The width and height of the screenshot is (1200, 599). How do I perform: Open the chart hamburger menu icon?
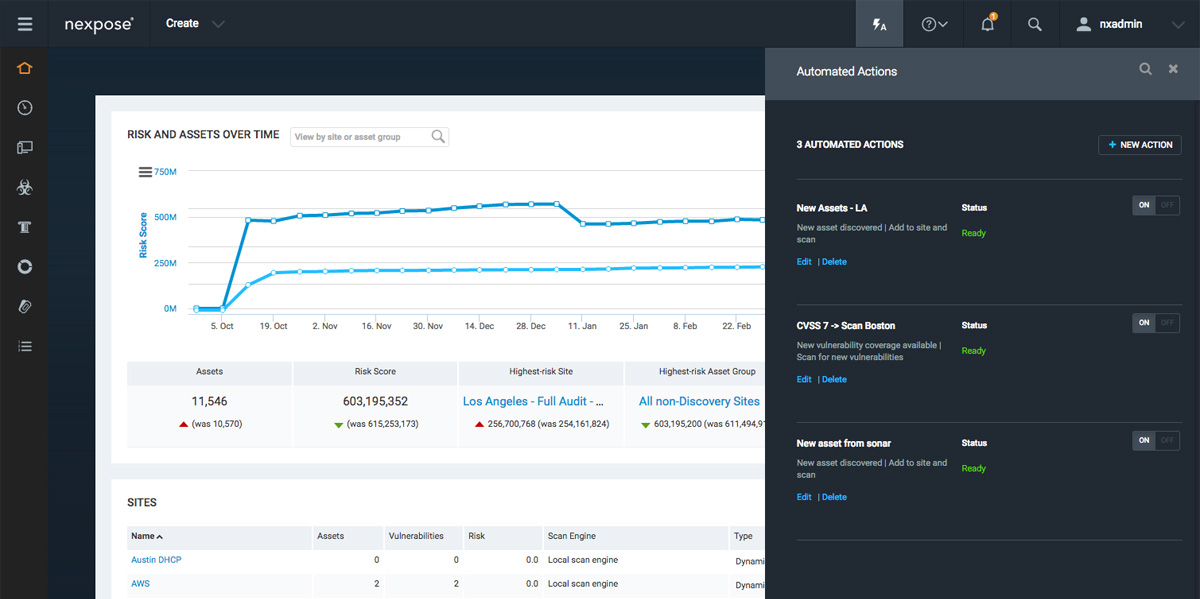(145, 172)
